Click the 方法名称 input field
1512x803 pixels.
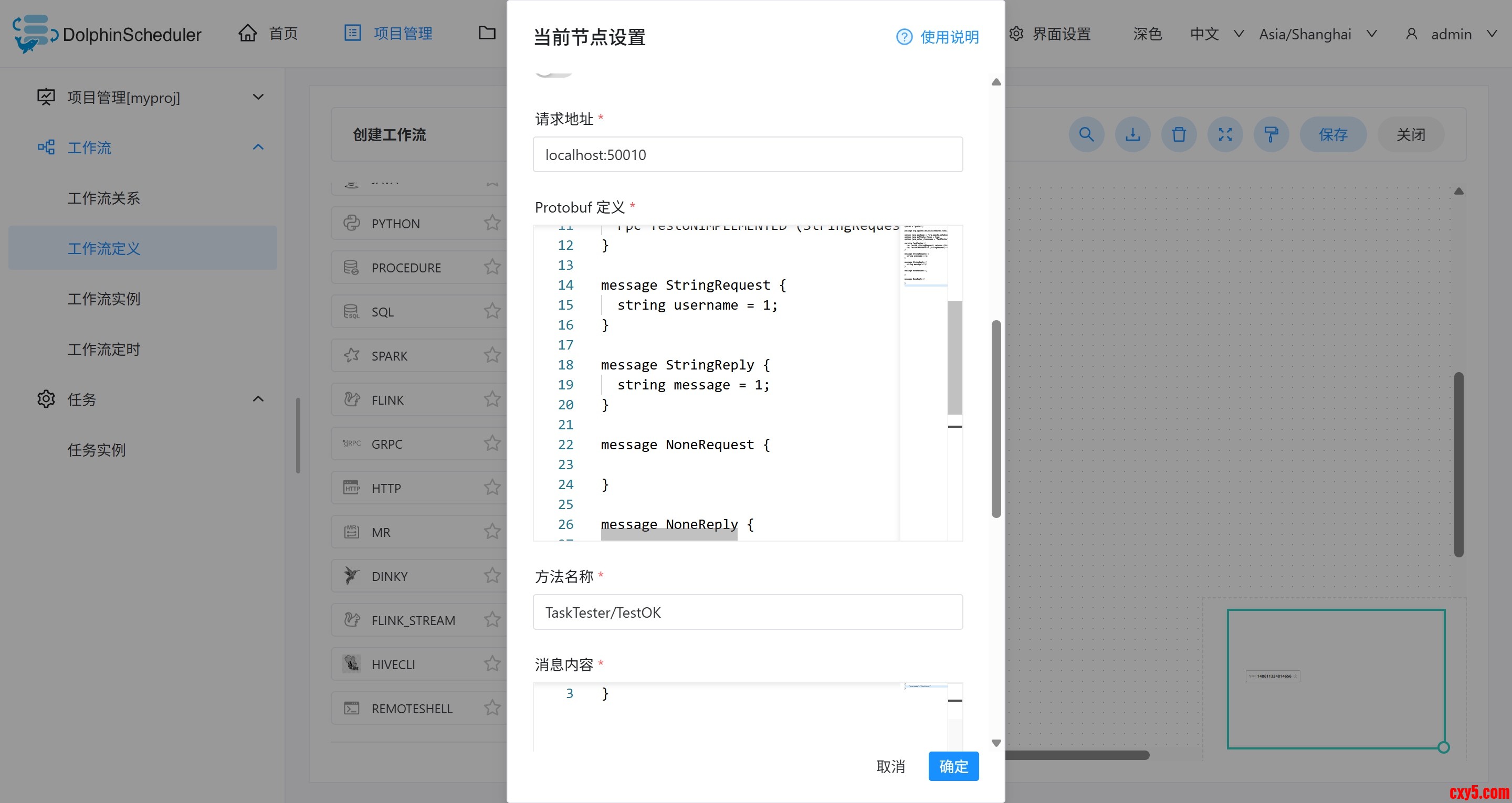pyautogui.click(x=747, y=612)
